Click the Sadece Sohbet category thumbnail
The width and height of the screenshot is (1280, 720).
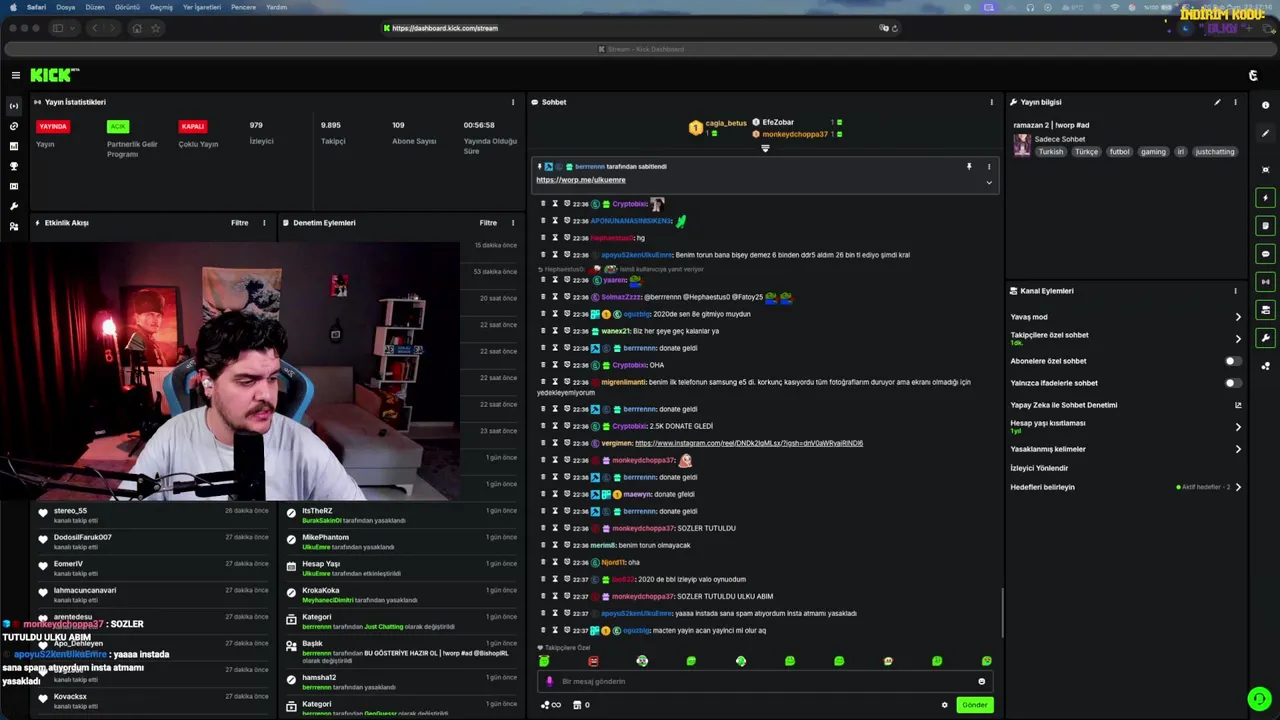click(x=1022, y=145)
